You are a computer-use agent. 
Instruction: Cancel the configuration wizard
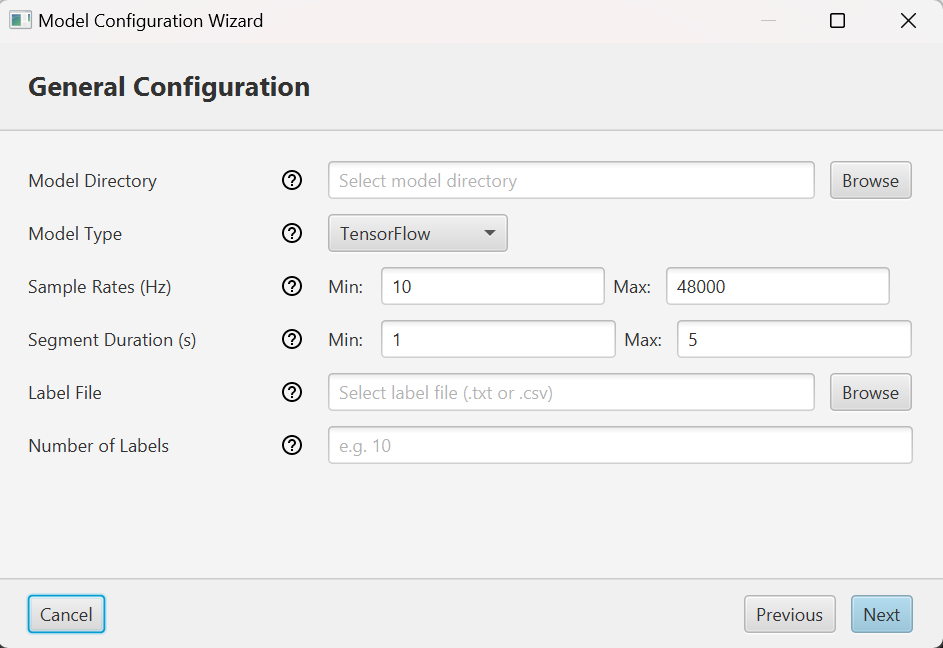point(66,615)
